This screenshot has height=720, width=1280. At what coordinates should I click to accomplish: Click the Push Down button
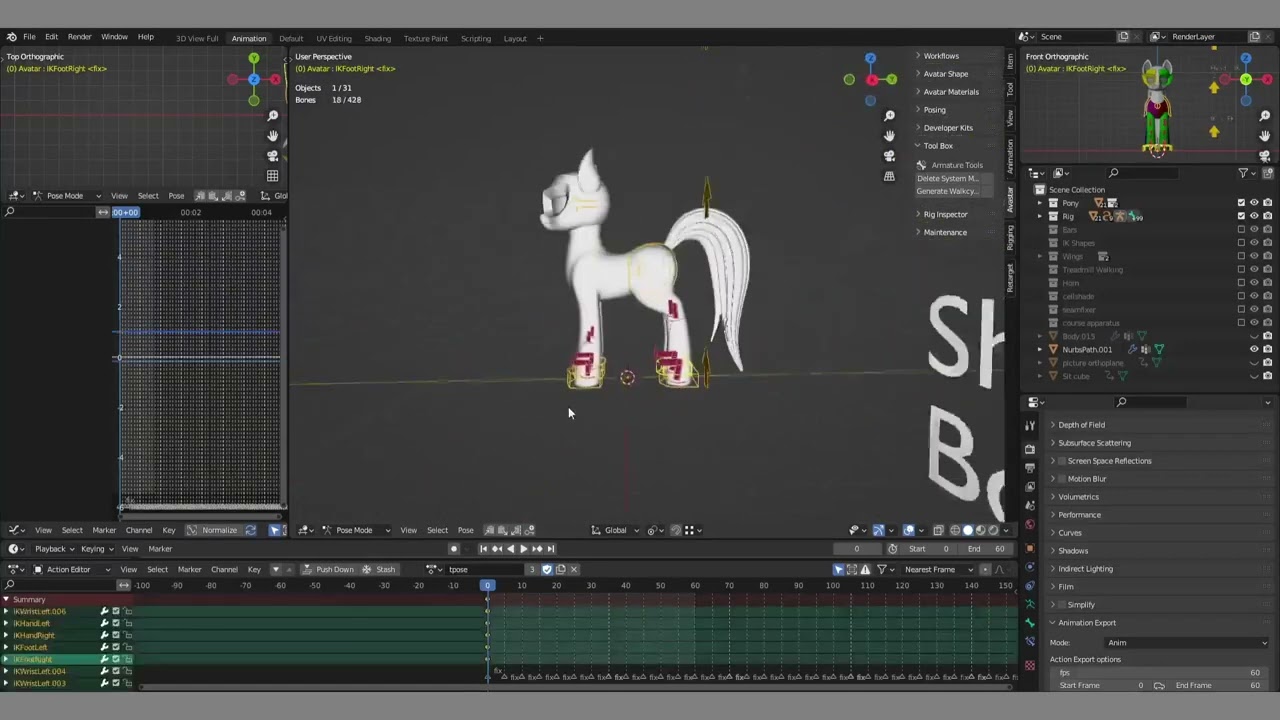coord(329,569)
